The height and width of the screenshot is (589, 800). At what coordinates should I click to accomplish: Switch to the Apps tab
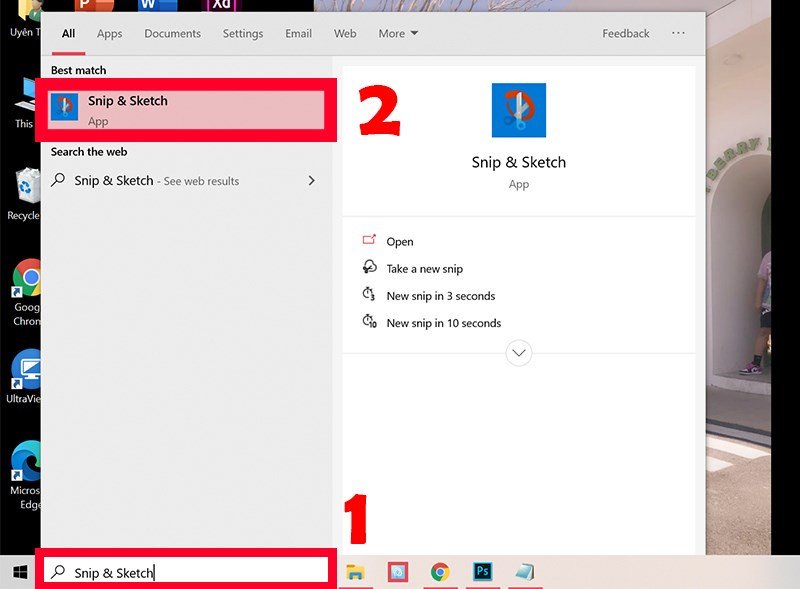(x=109, y=33)
